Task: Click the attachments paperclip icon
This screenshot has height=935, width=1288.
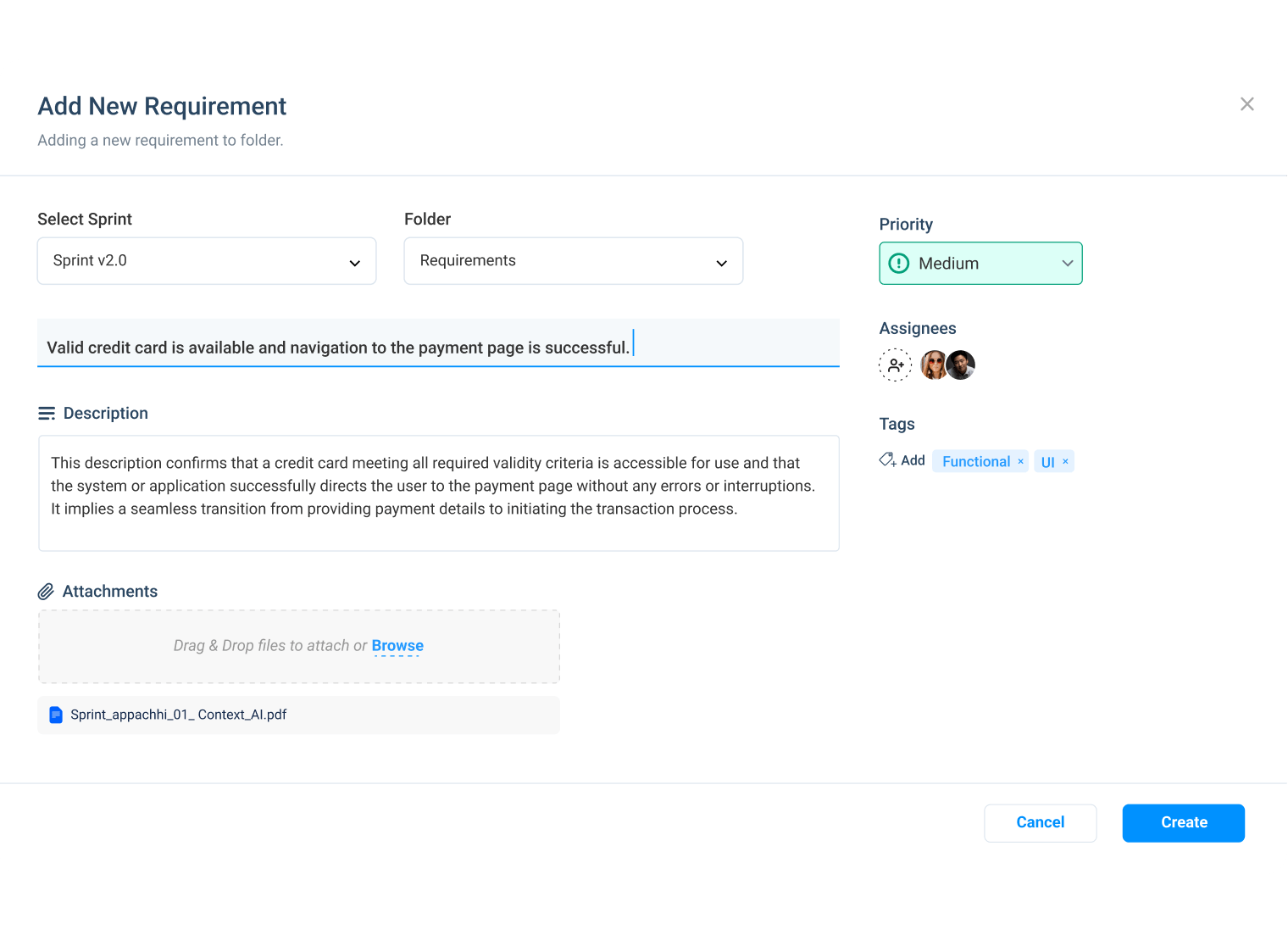Action: [46, 592]
